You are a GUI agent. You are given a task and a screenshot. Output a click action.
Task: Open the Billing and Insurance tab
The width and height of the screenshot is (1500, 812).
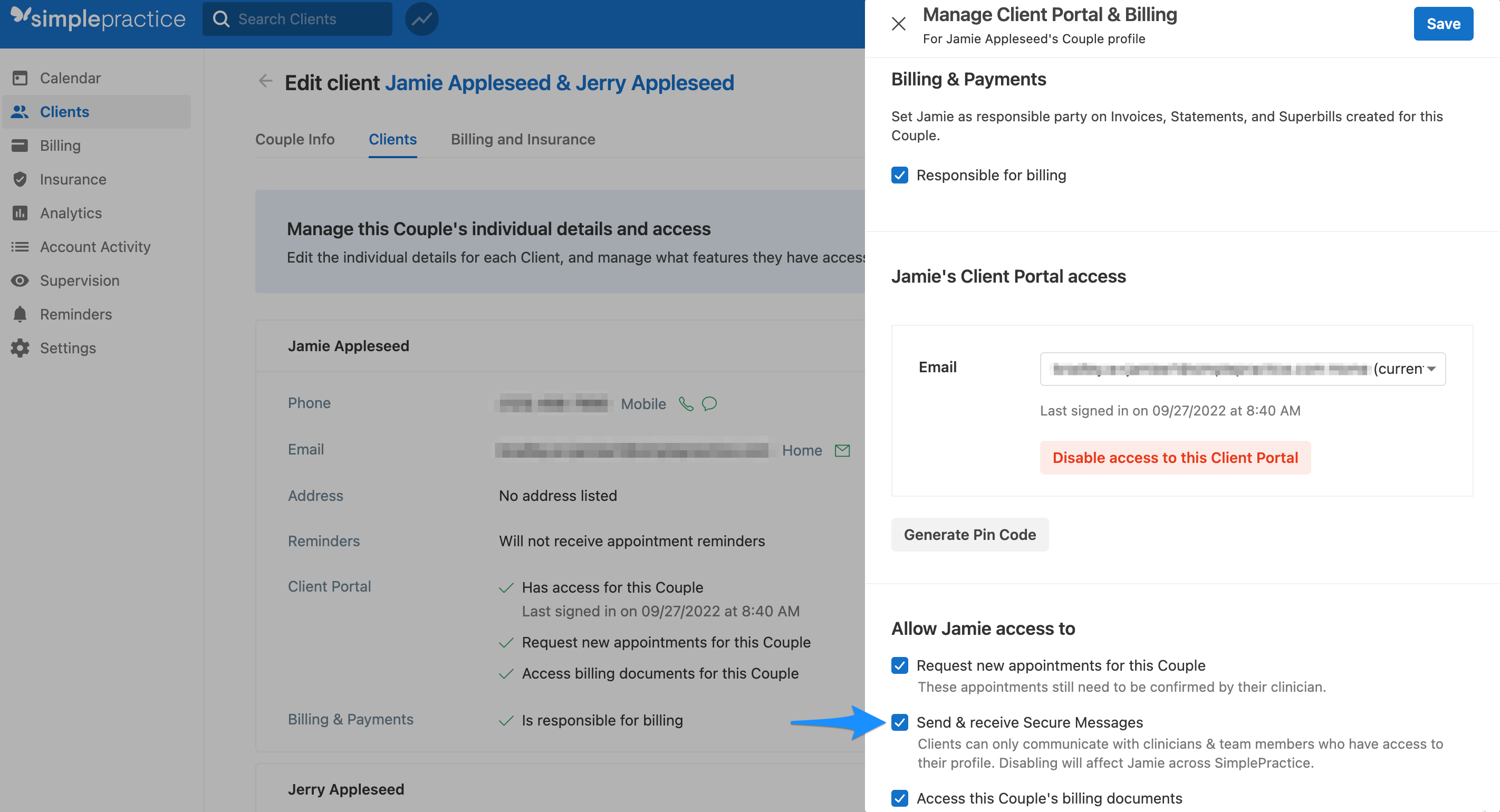pyautogui.click(x=522, y=139)
